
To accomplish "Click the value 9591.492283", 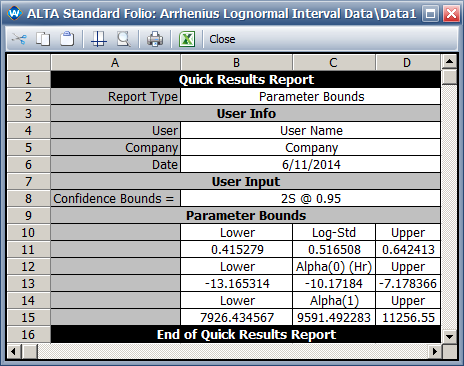I will point(334,318).
